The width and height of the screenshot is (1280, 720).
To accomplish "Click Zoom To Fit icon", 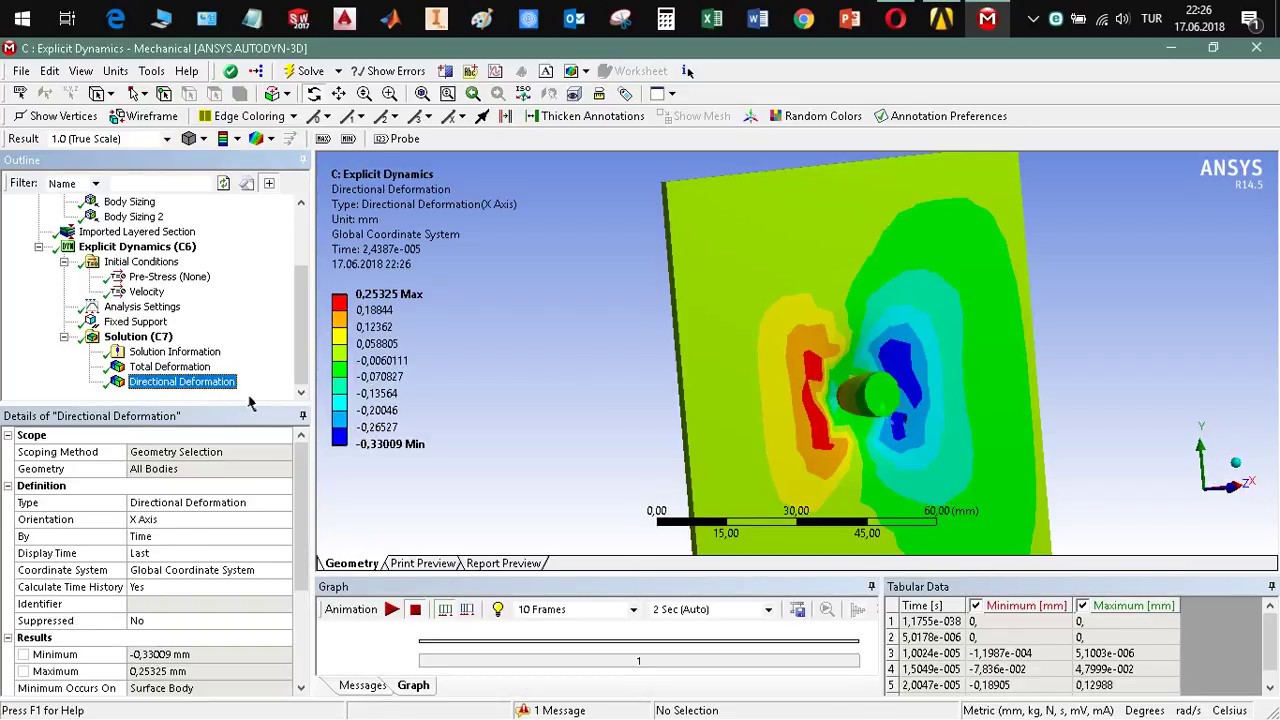I will (x=422, y=94).
